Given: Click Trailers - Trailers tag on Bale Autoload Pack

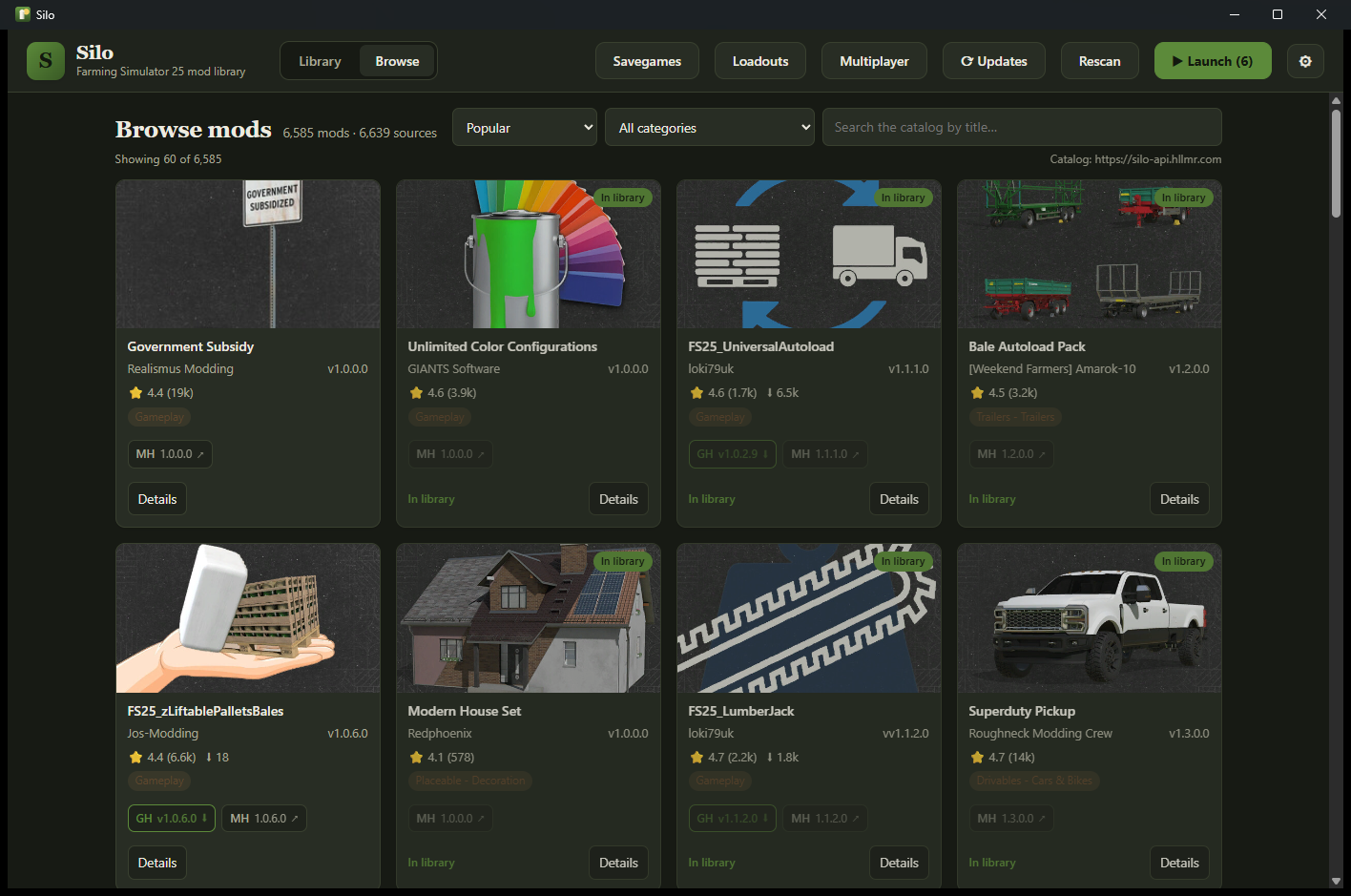Looking at the screenshot, I should click(x=1015, y=417).
